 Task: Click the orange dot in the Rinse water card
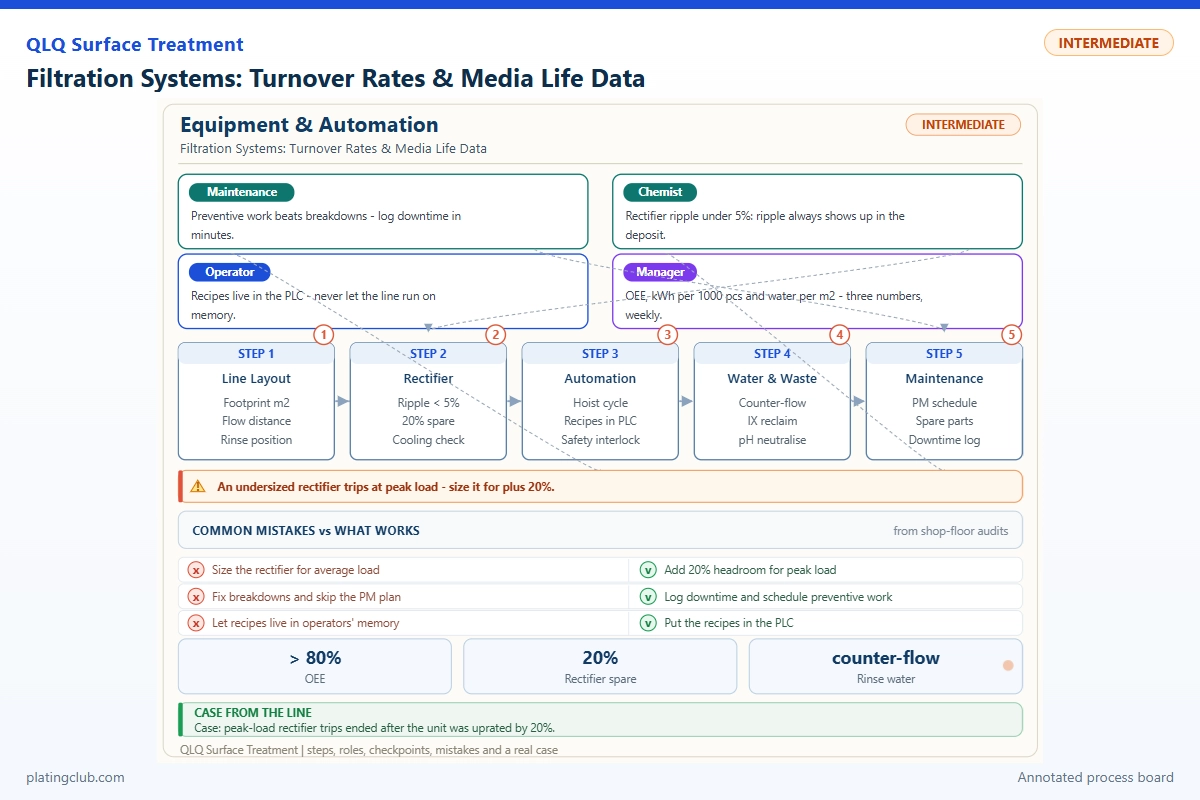[1008, 665]
